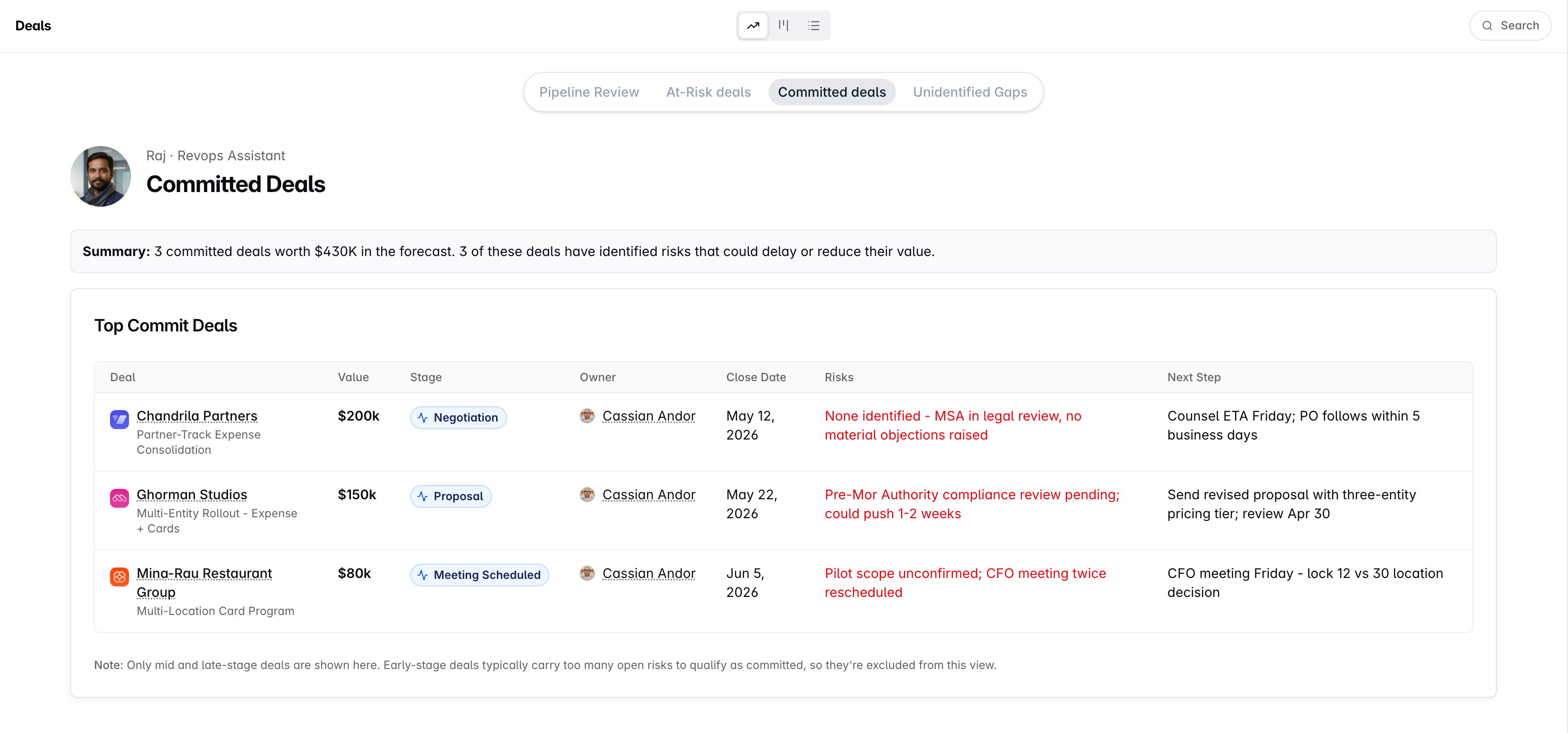Open the Chandrila Partners deal link
This screenshot has width=1568, height=733.
[197, 415]
